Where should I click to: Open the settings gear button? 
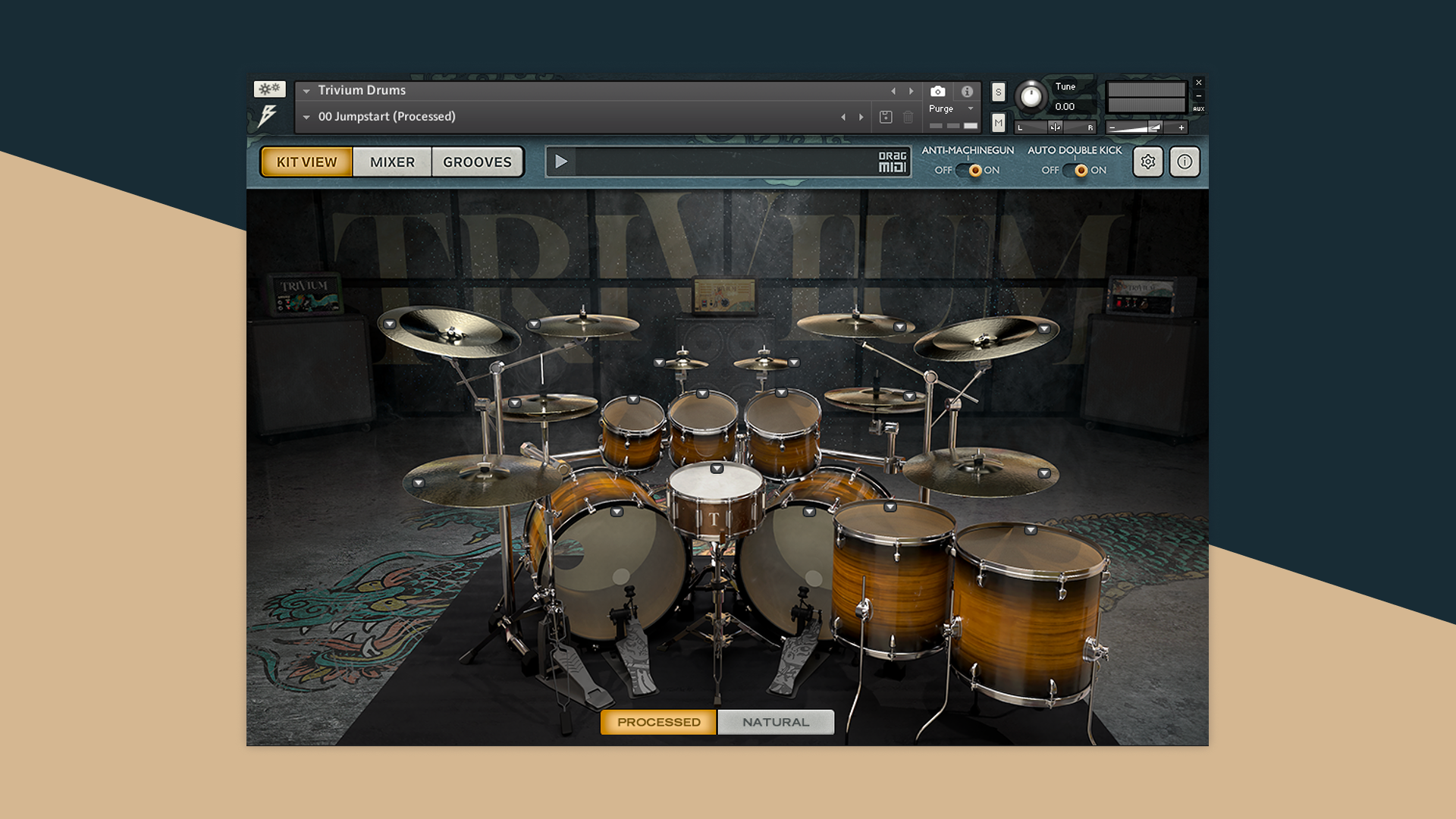pos(1147,162)
